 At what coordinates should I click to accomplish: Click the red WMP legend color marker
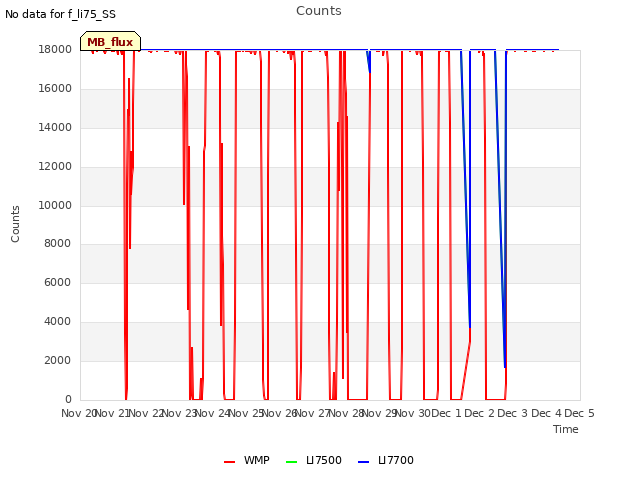(x=229, y=462)
